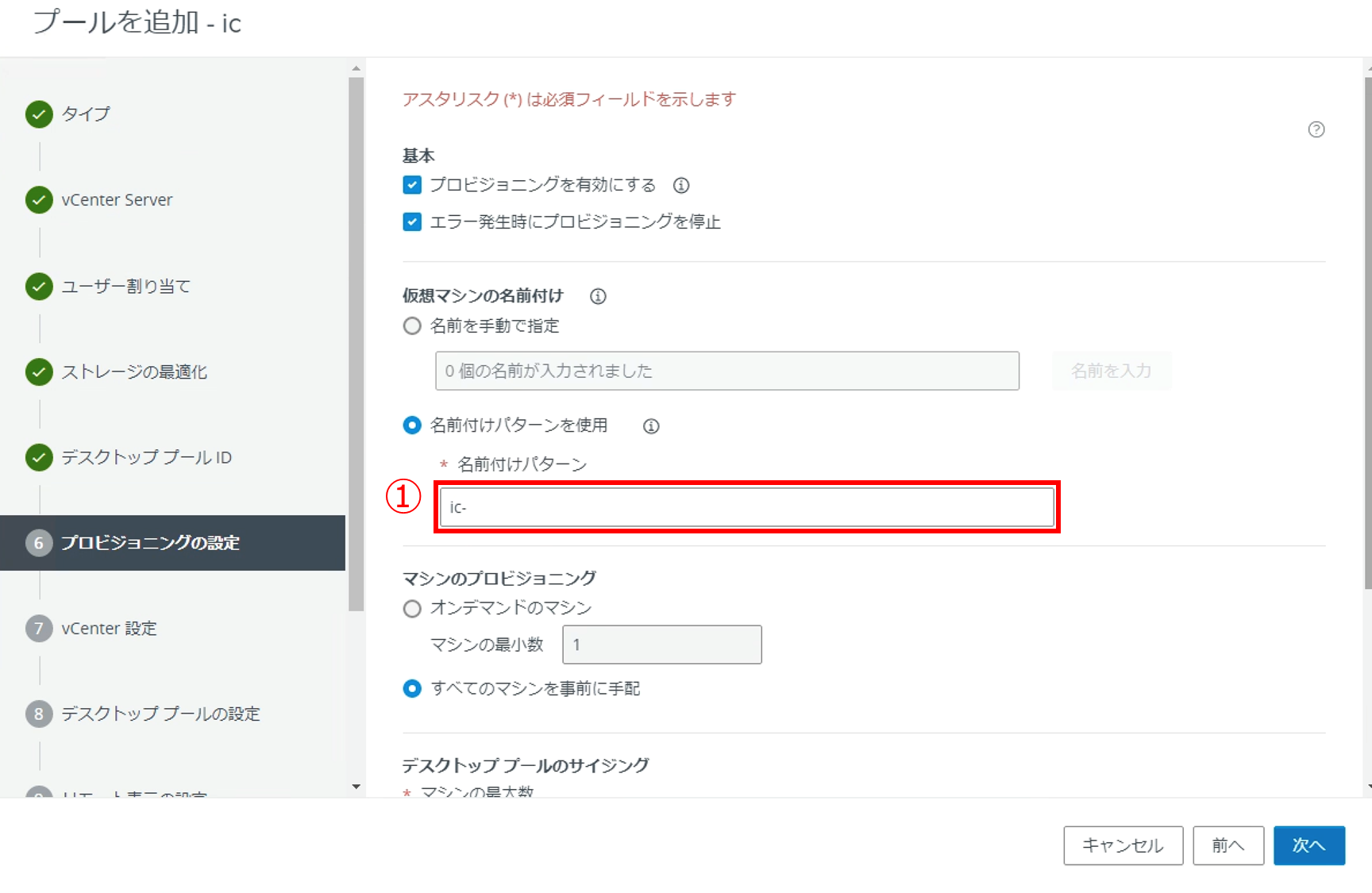The width and height of the screenshot is (1372, 893).
Task: Go to ユーザー割り当て wizard step
Action: [x=125, y=287]
